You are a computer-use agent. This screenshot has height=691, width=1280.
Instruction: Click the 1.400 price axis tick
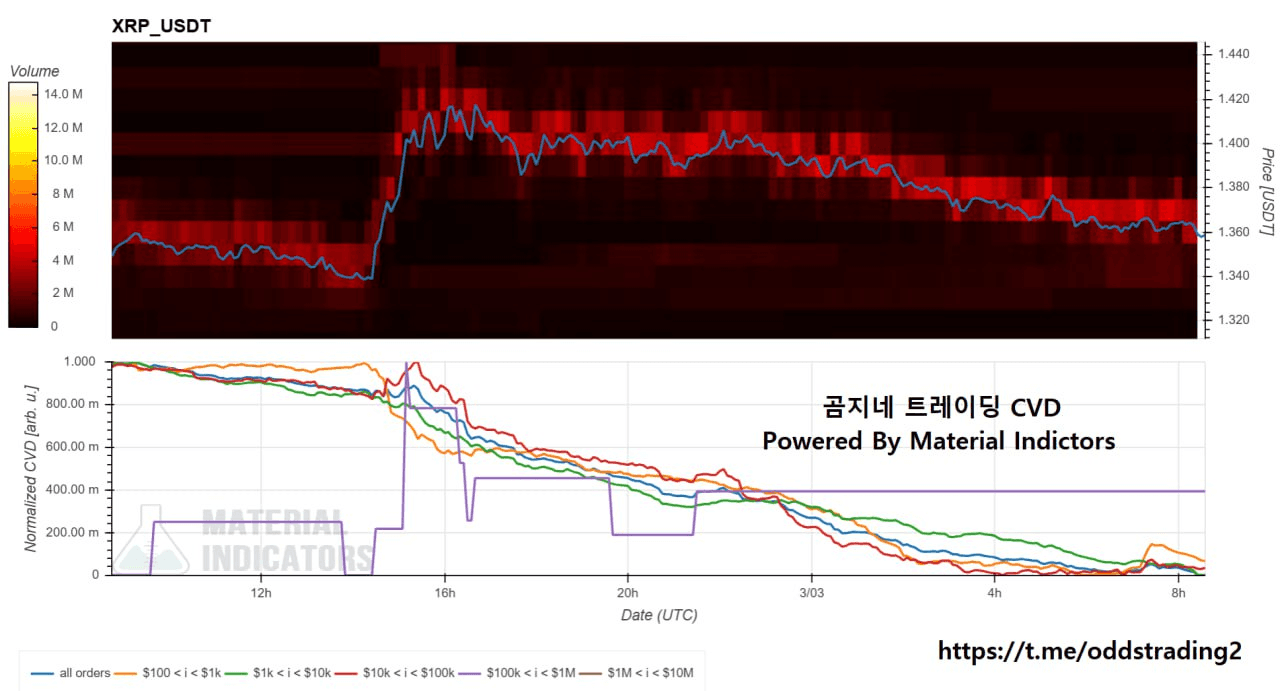tap(1235, 143)
